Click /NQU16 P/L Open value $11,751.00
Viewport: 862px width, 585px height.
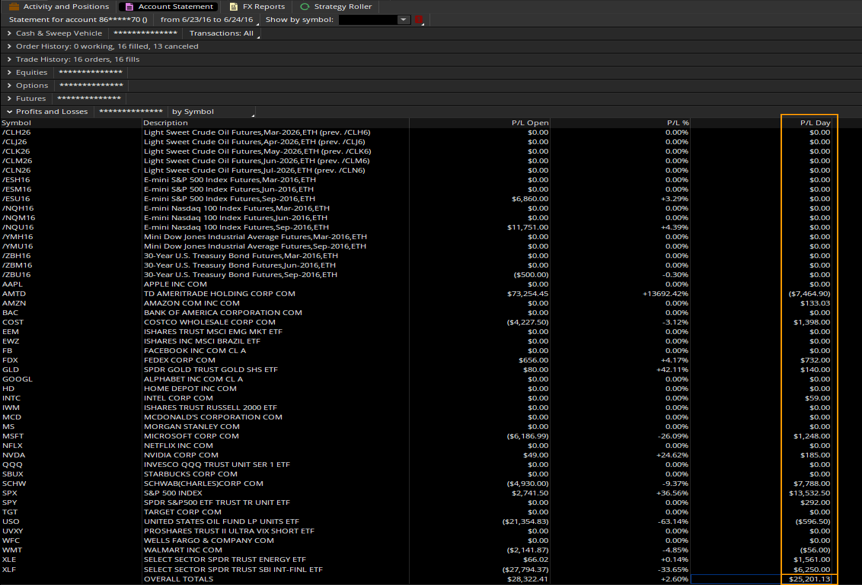point(528,228)
